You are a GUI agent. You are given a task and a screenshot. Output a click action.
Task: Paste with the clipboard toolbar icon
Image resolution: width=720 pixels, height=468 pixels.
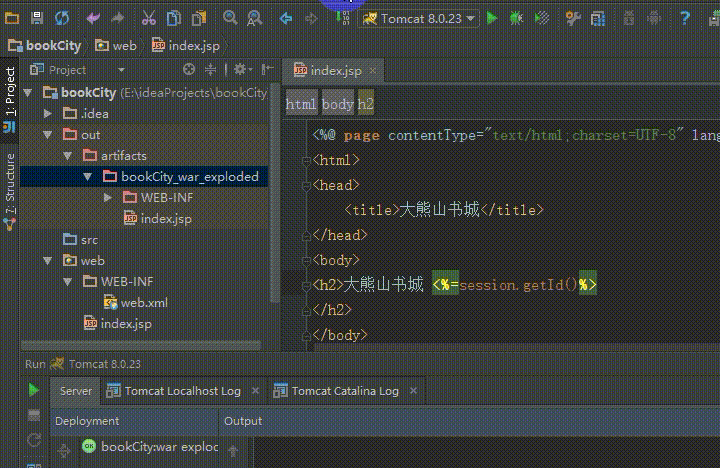coord(199,18)
